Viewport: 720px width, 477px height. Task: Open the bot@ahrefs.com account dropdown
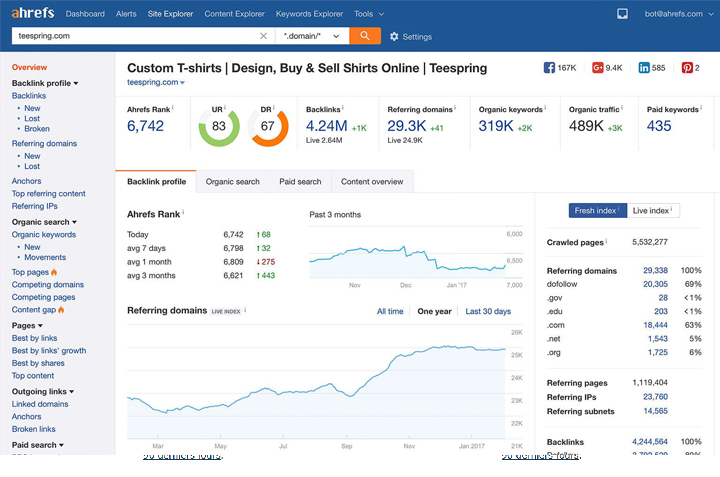coord(679,14)
